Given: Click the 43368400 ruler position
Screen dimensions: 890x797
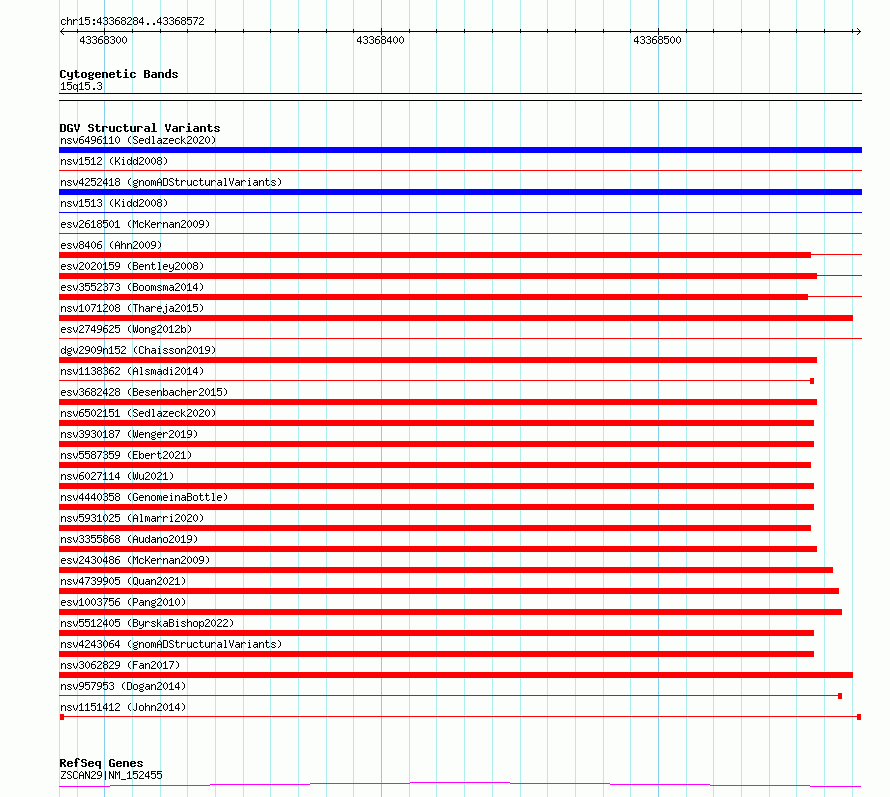Looking at the screenshot, I should point(380,40).
